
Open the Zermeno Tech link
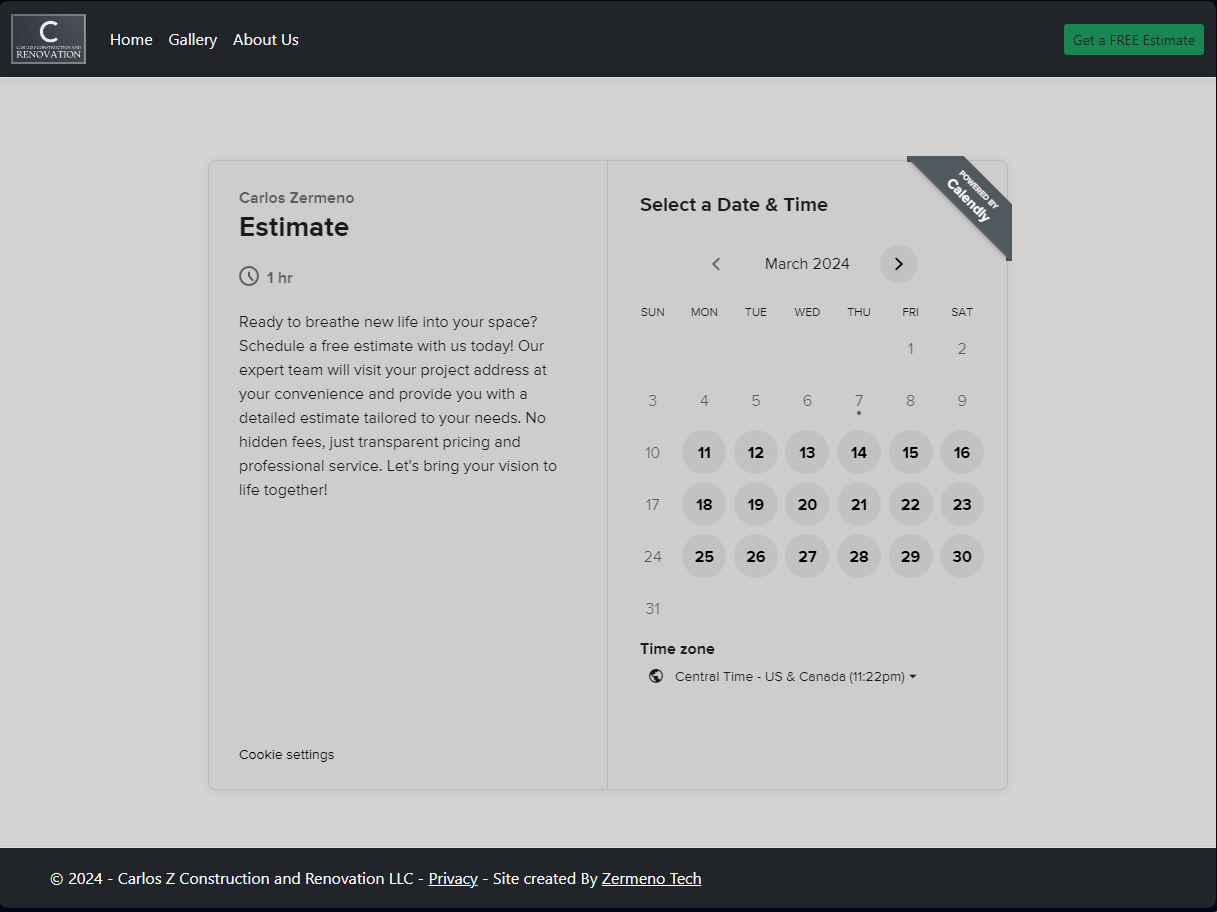click(651, 878)
